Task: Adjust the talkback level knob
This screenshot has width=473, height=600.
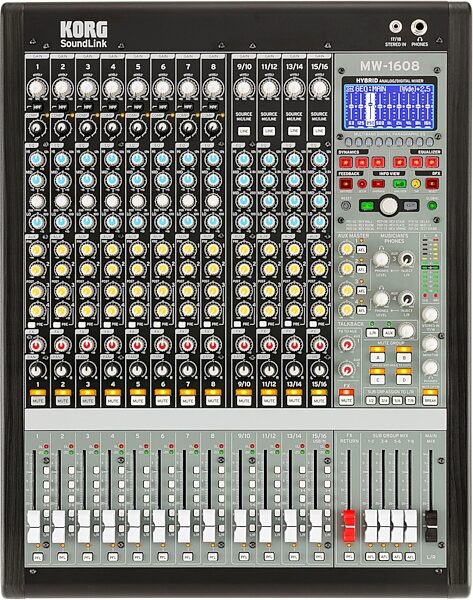Action: pos(406,330)
